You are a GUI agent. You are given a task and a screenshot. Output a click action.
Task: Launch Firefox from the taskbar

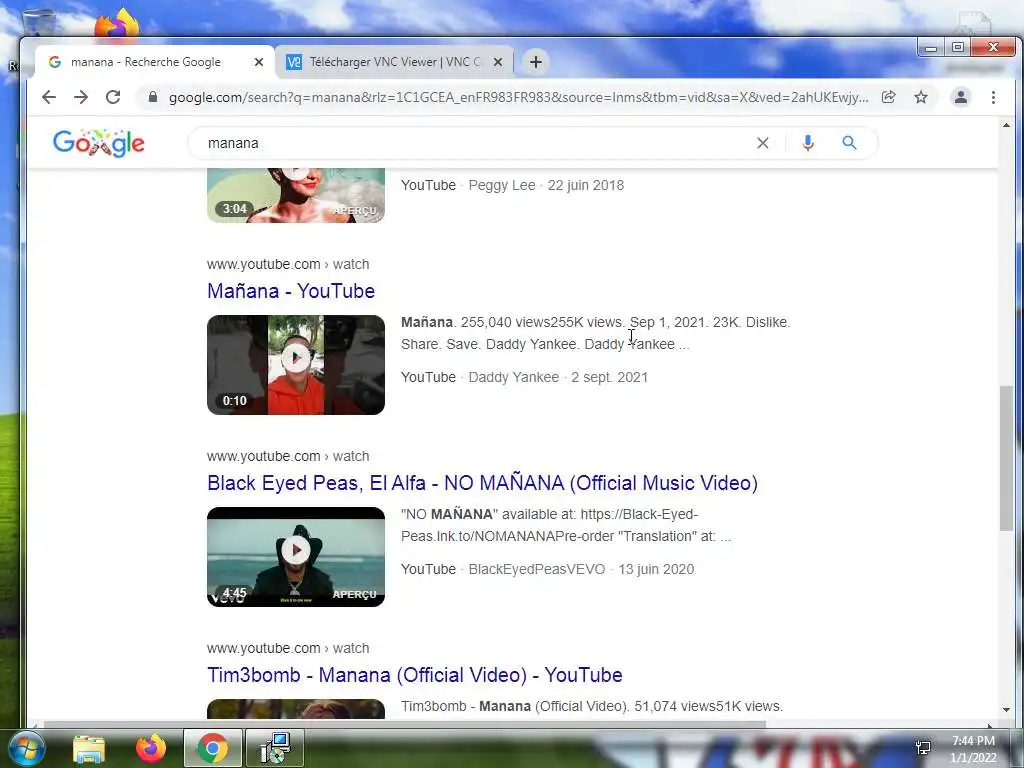pyautogui.click(x=151, y=748)
